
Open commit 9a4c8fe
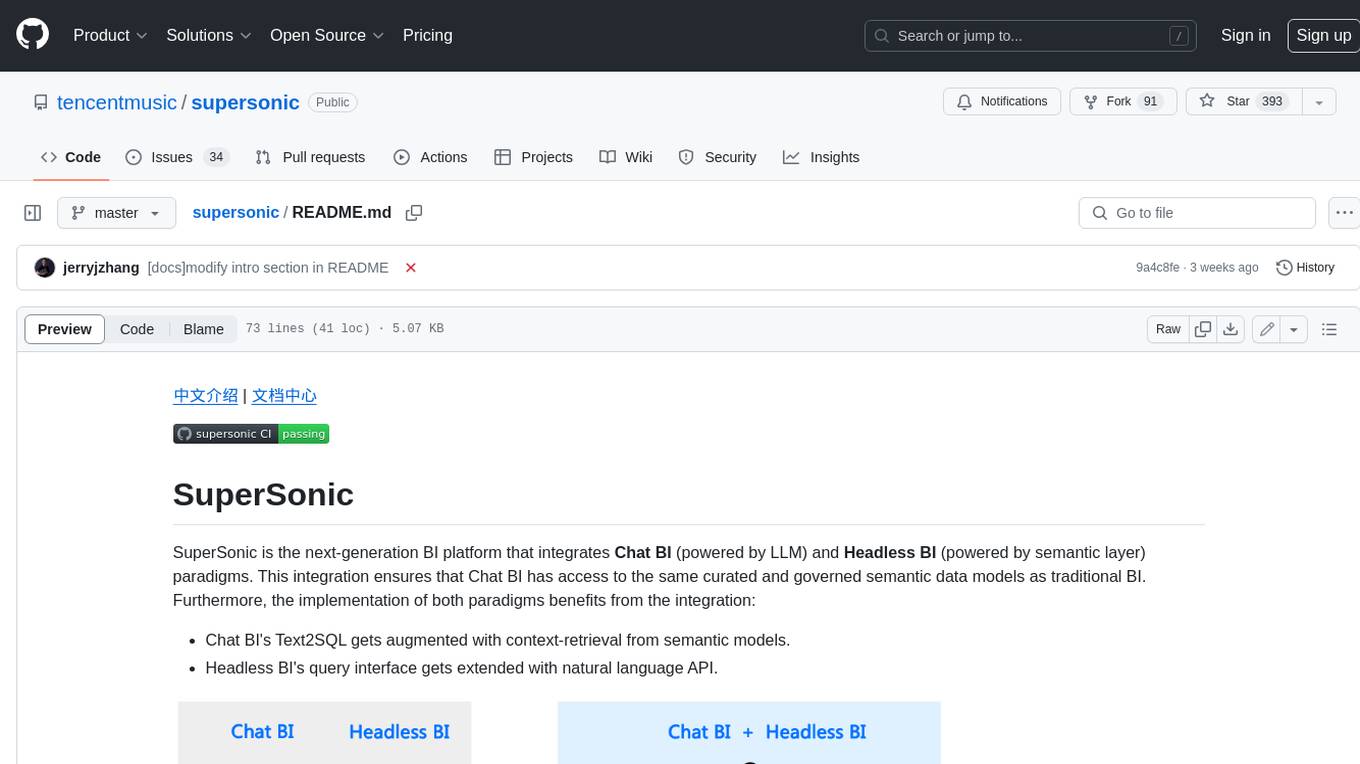[x=1157, y=267]
